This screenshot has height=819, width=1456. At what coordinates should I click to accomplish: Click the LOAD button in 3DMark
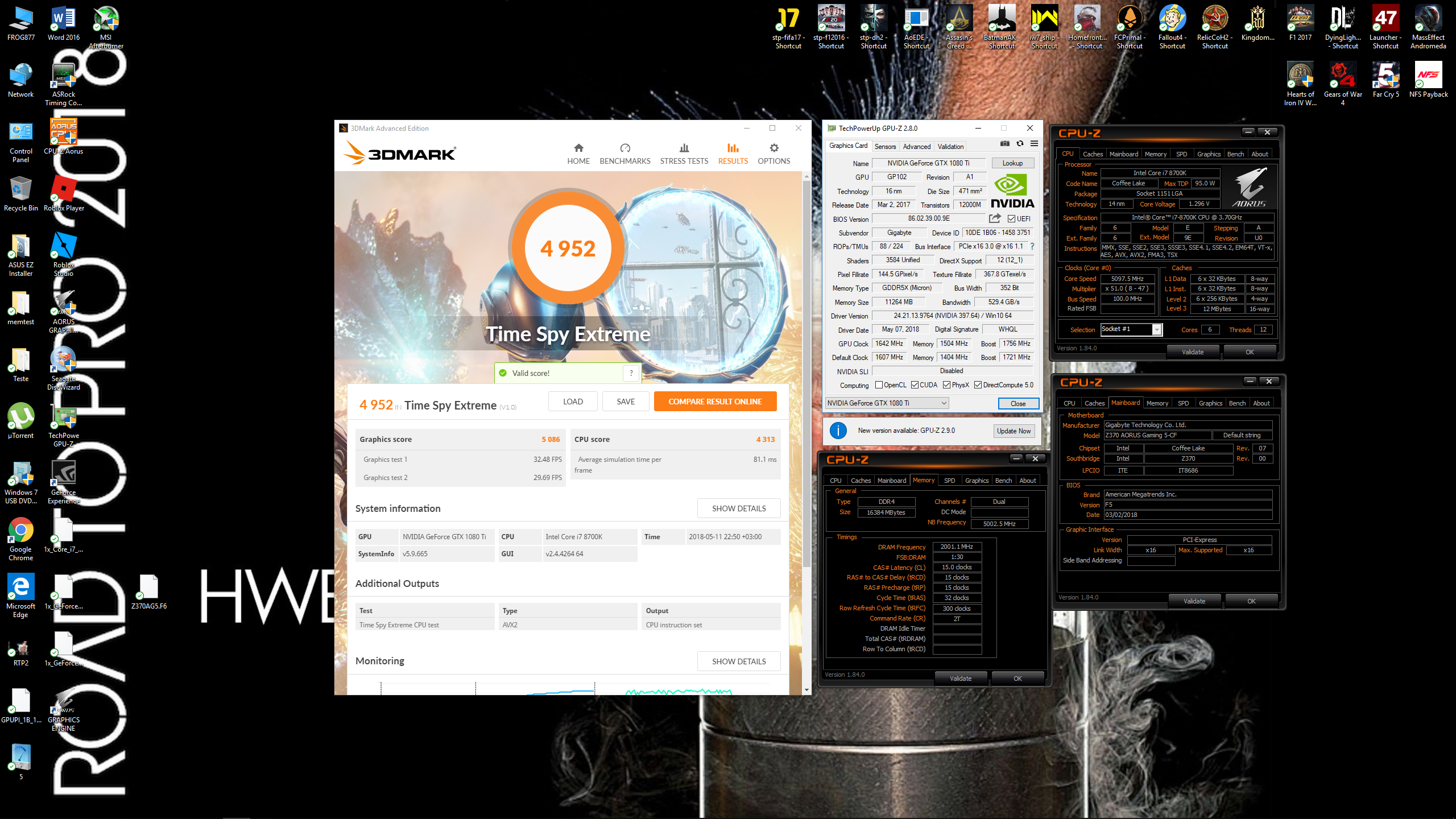(x=573, y=402)
